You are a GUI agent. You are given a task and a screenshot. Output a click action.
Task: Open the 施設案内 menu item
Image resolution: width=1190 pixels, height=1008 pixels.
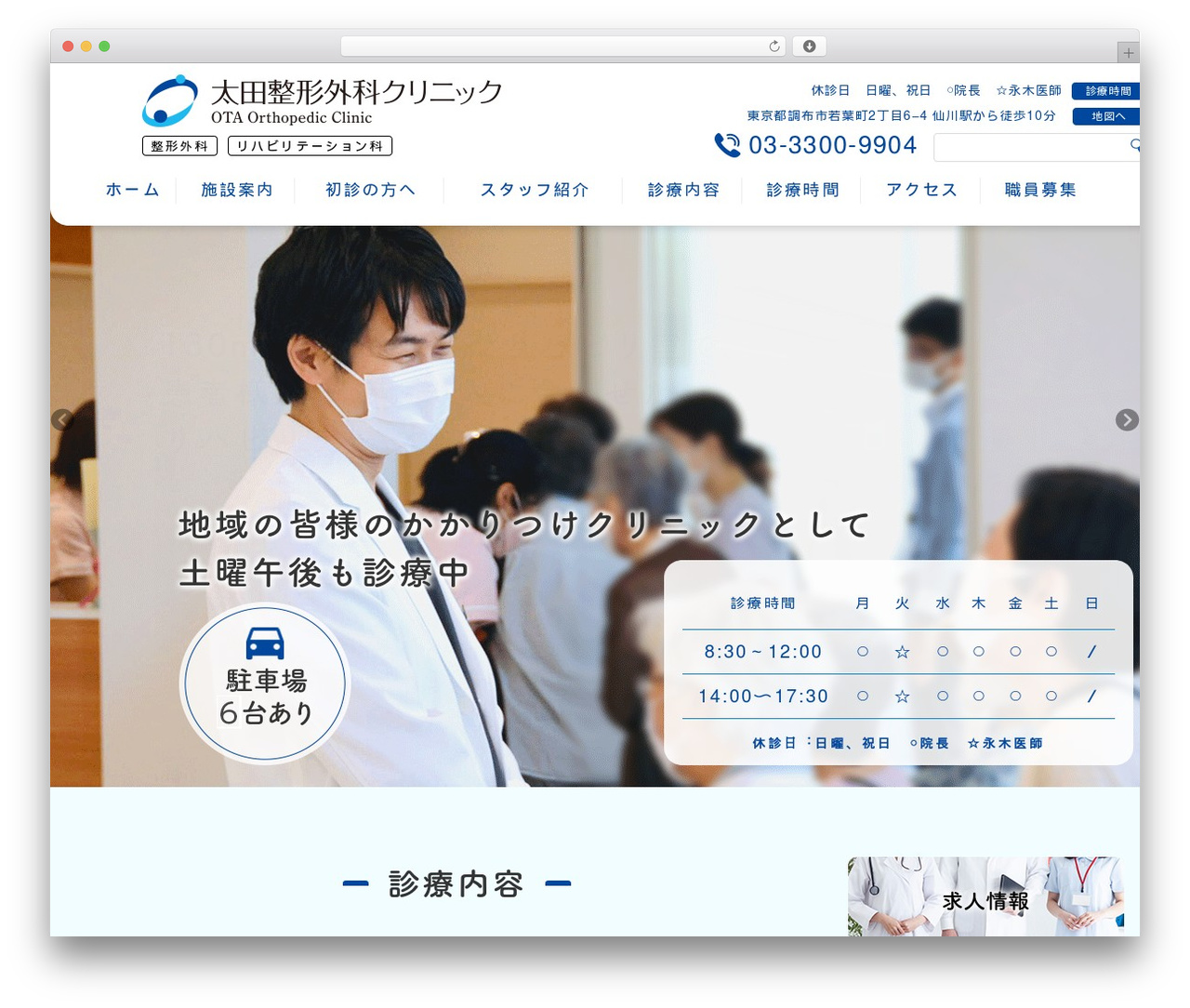[x=237, y=190]
